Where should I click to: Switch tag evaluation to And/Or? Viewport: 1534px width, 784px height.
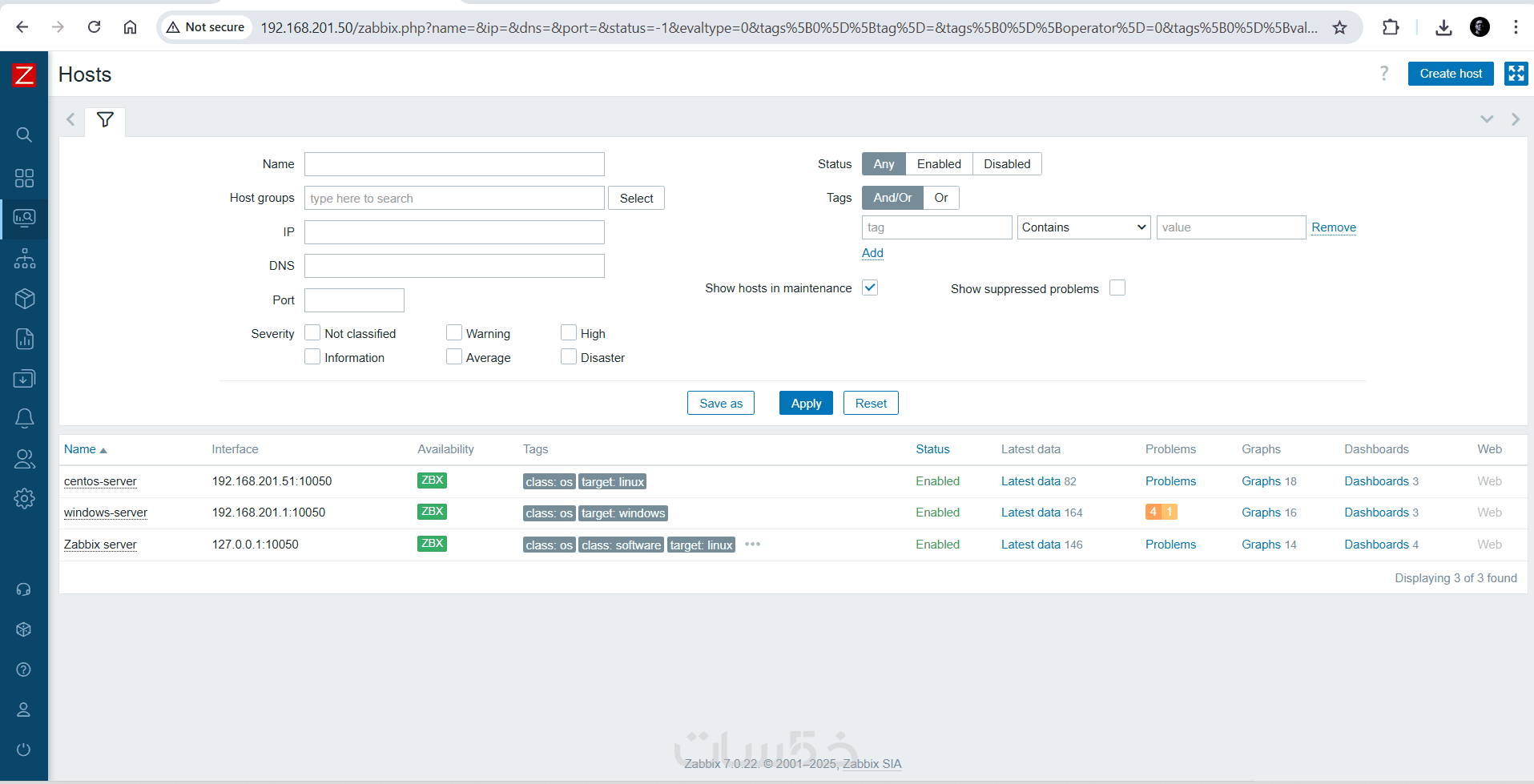pyautogui.click(x=892, y=198)
